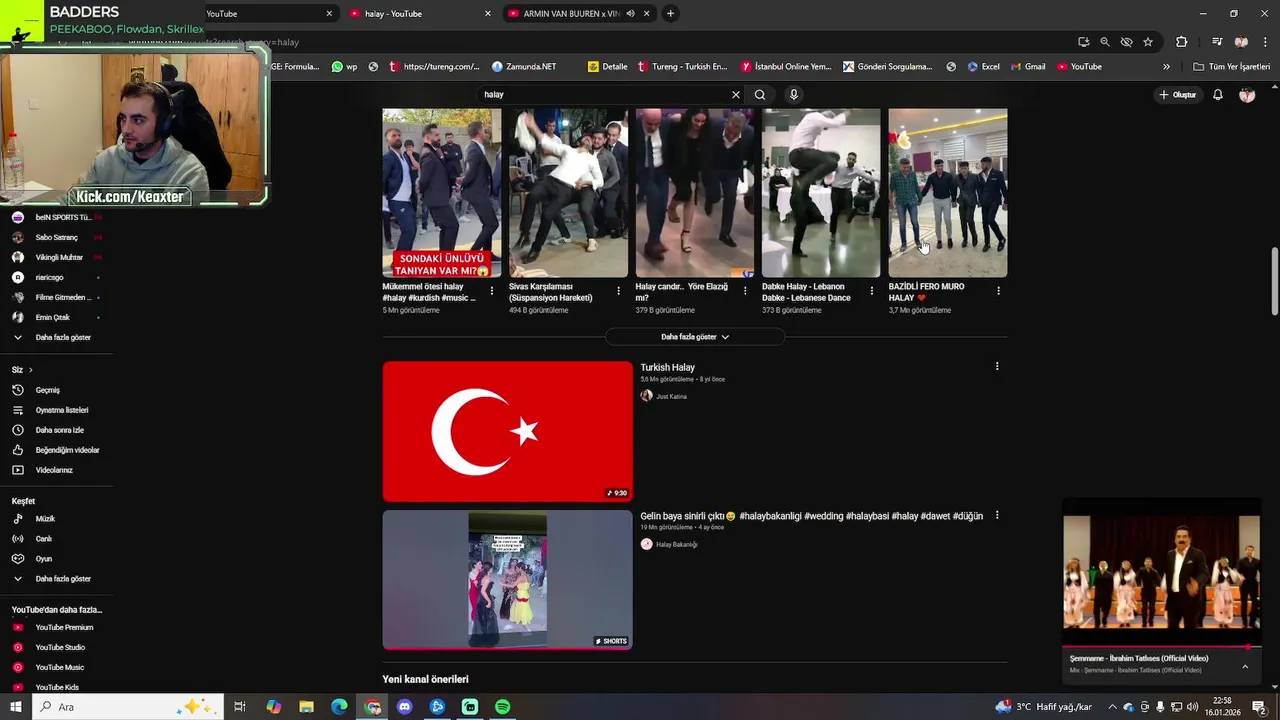
Task: Open the Gönderi Sorgulama bookmark
Action: [888, 67]
